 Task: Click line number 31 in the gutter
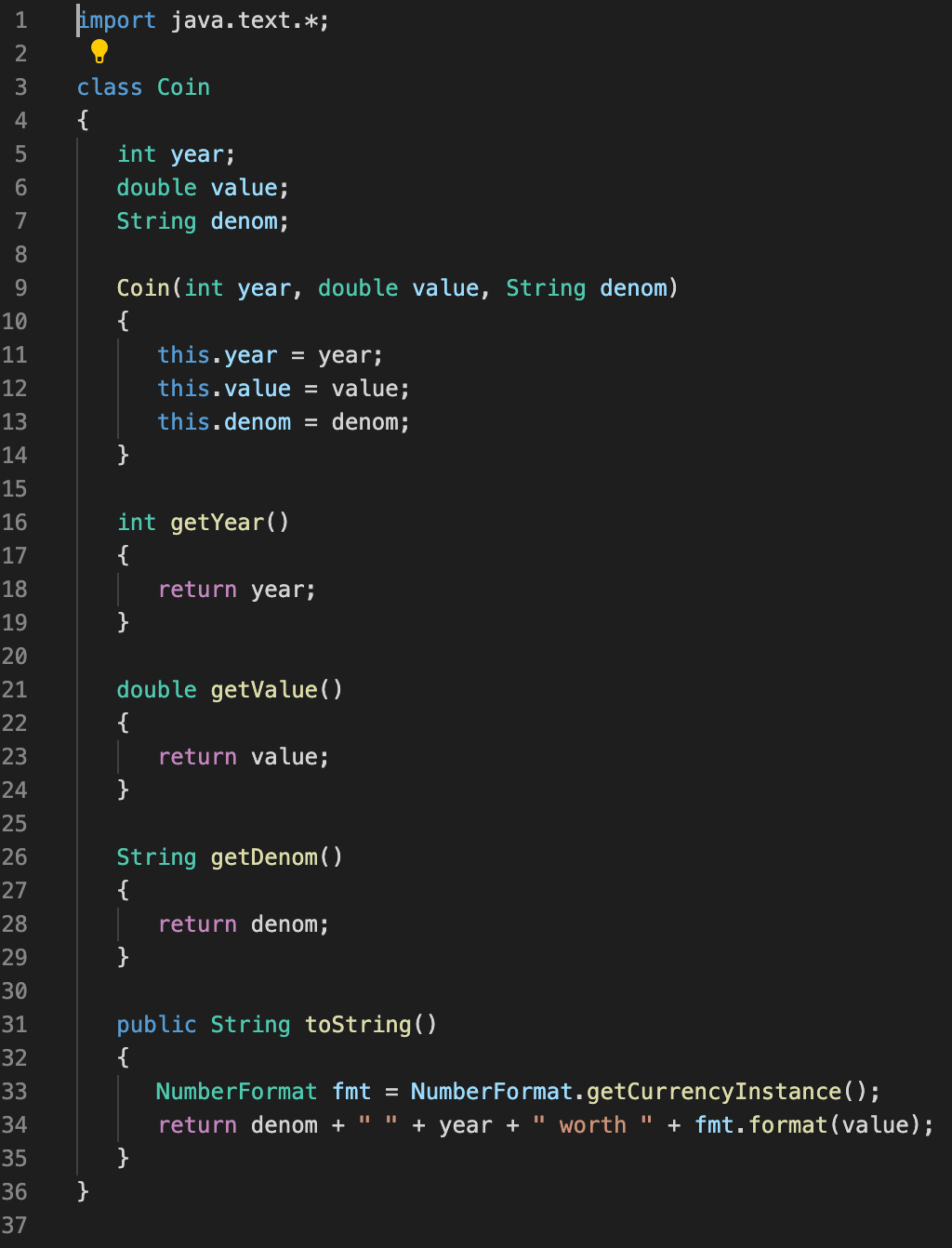15,1025
